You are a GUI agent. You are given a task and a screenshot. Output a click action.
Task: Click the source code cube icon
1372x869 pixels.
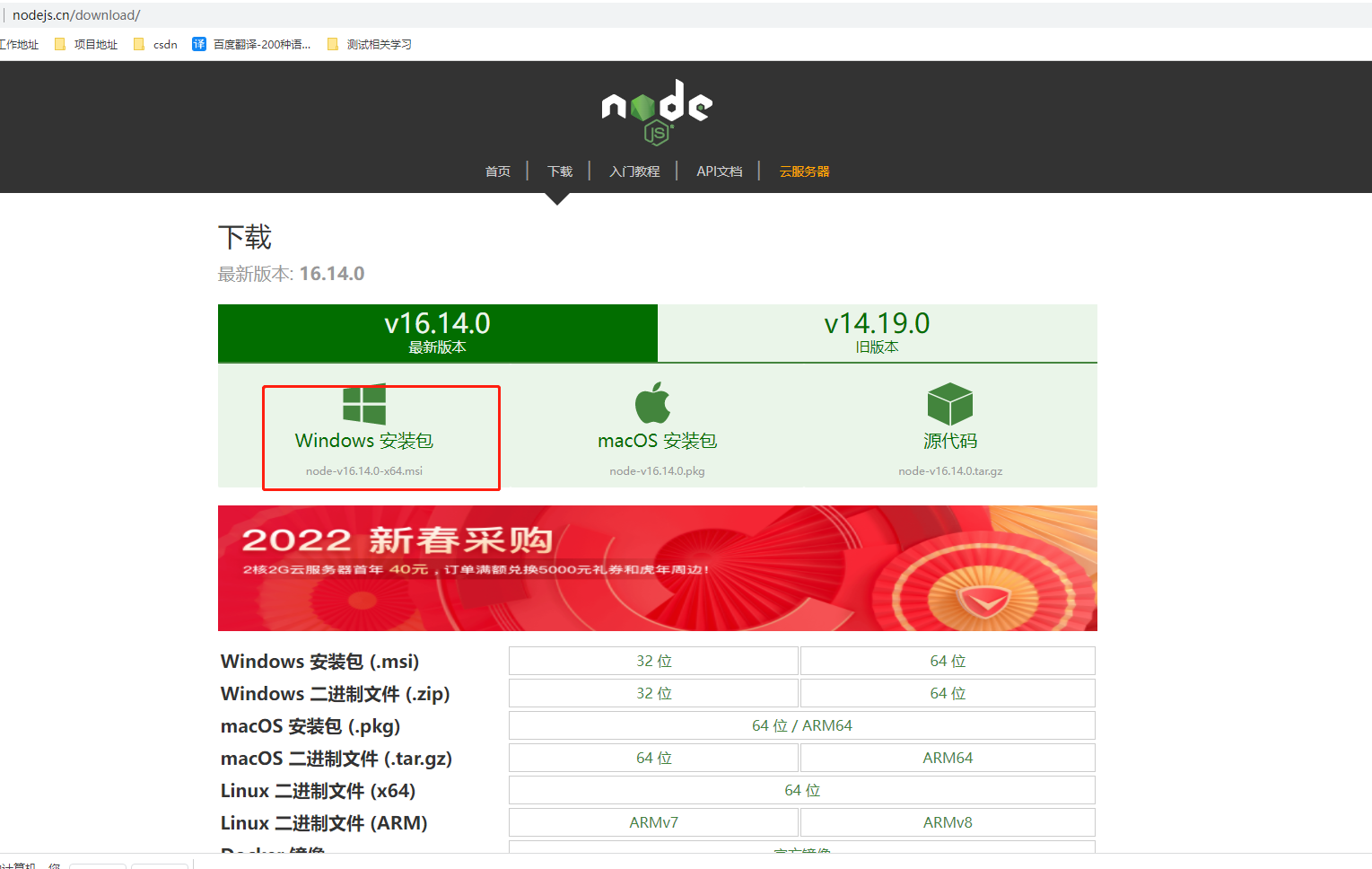950,404
